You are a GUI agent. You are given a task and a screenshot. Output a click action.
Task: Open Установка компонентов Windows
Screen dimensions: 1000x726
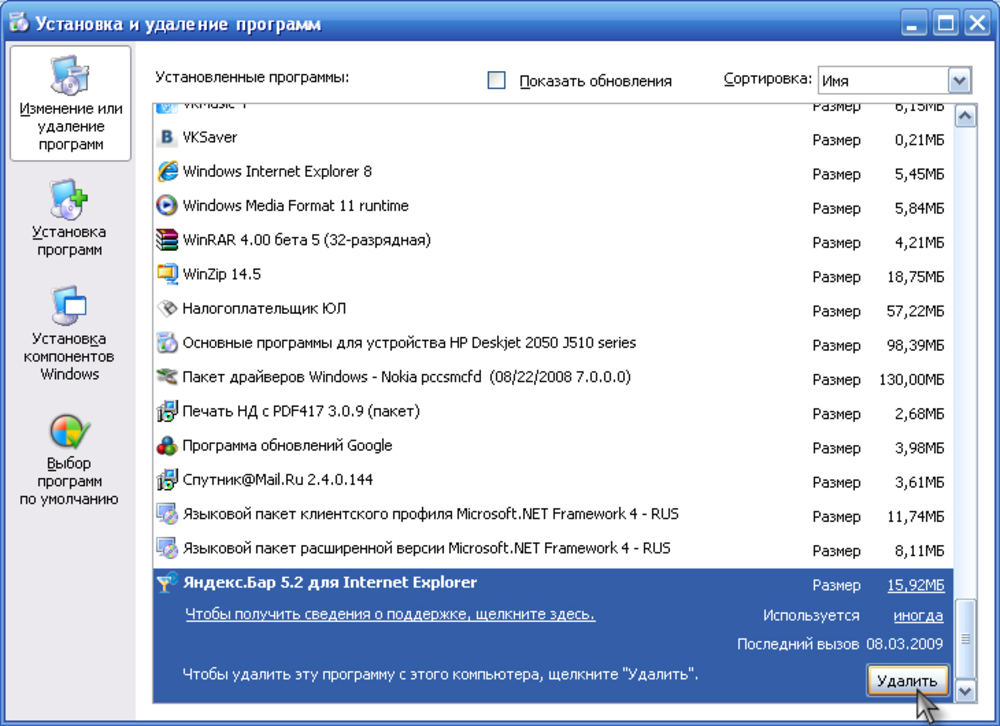69,332
